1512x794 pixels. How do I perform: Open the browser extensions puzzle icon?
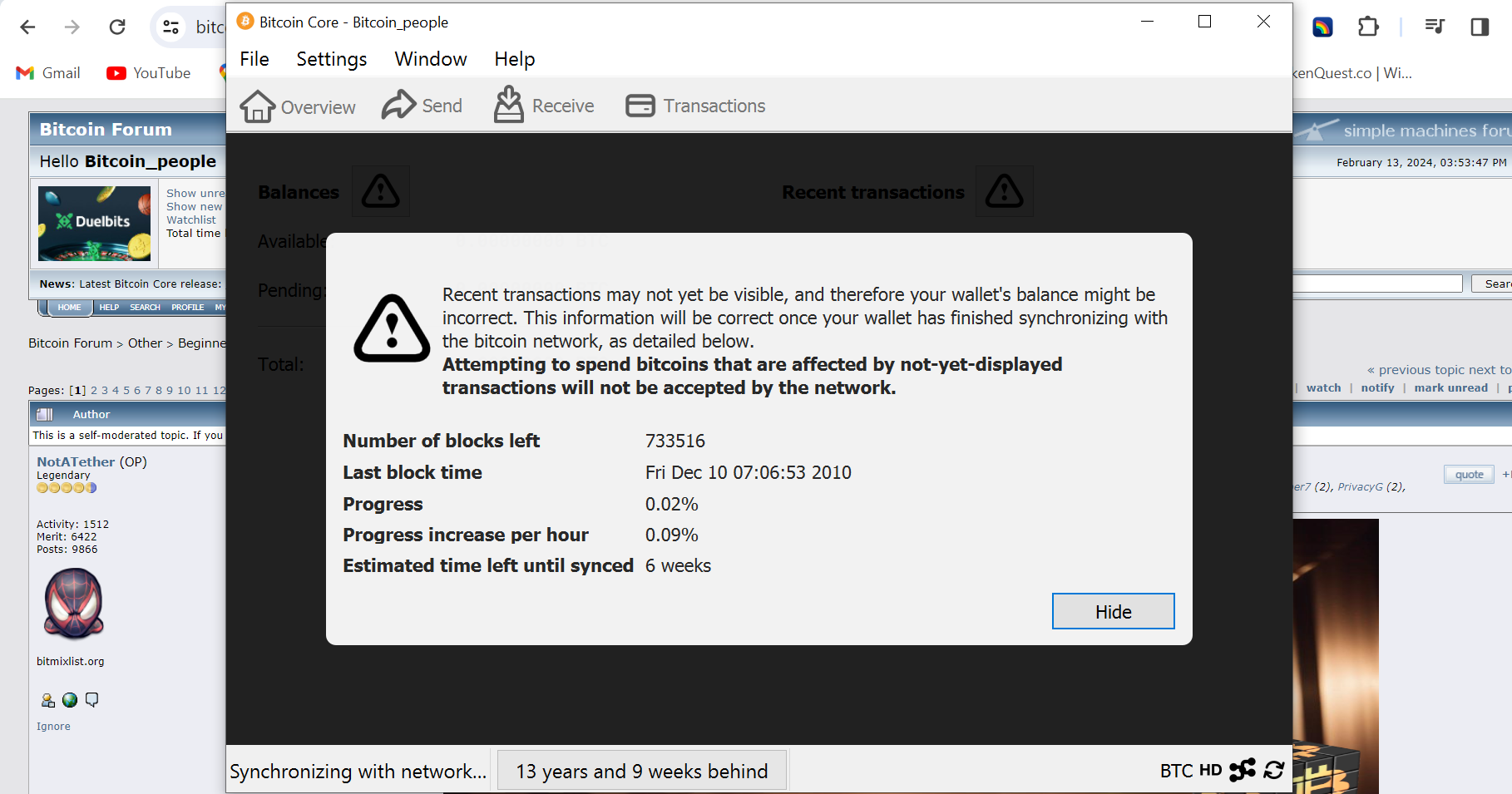click(x=1368, y=27)
